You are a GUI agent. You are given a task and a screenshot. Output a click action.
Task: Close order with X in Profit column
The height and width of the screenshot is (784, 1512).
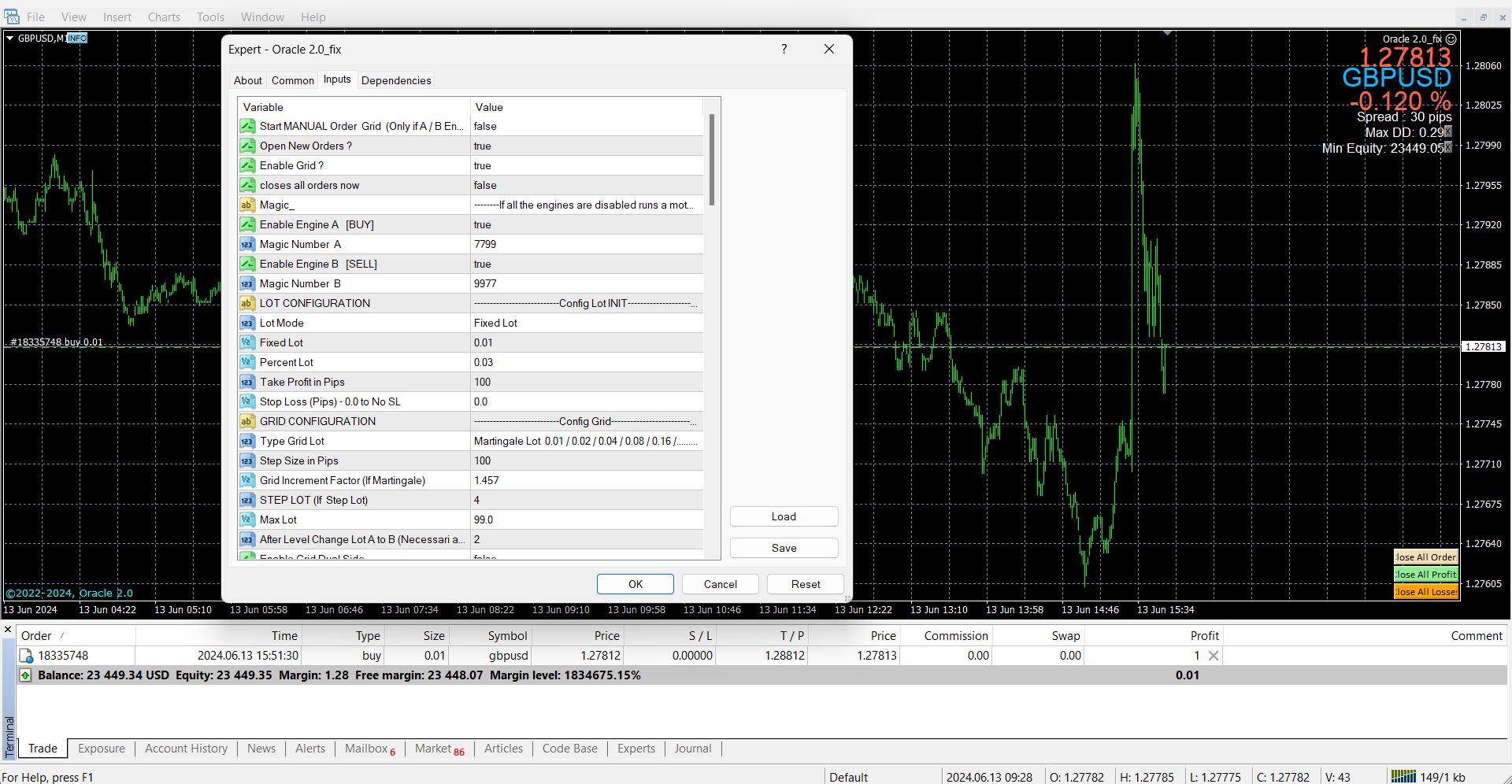pyautogui.click(x=1214, y=656)
